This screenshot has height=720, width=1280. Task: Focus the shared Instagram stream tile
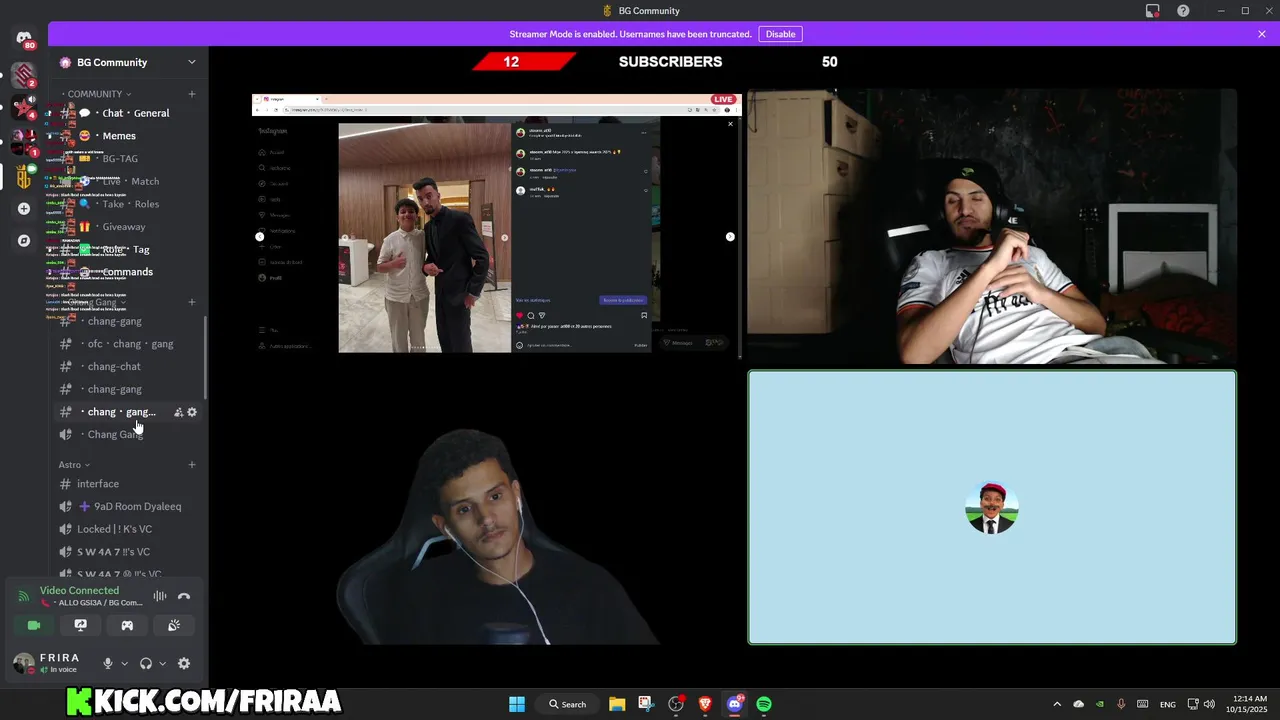point(496,226)
